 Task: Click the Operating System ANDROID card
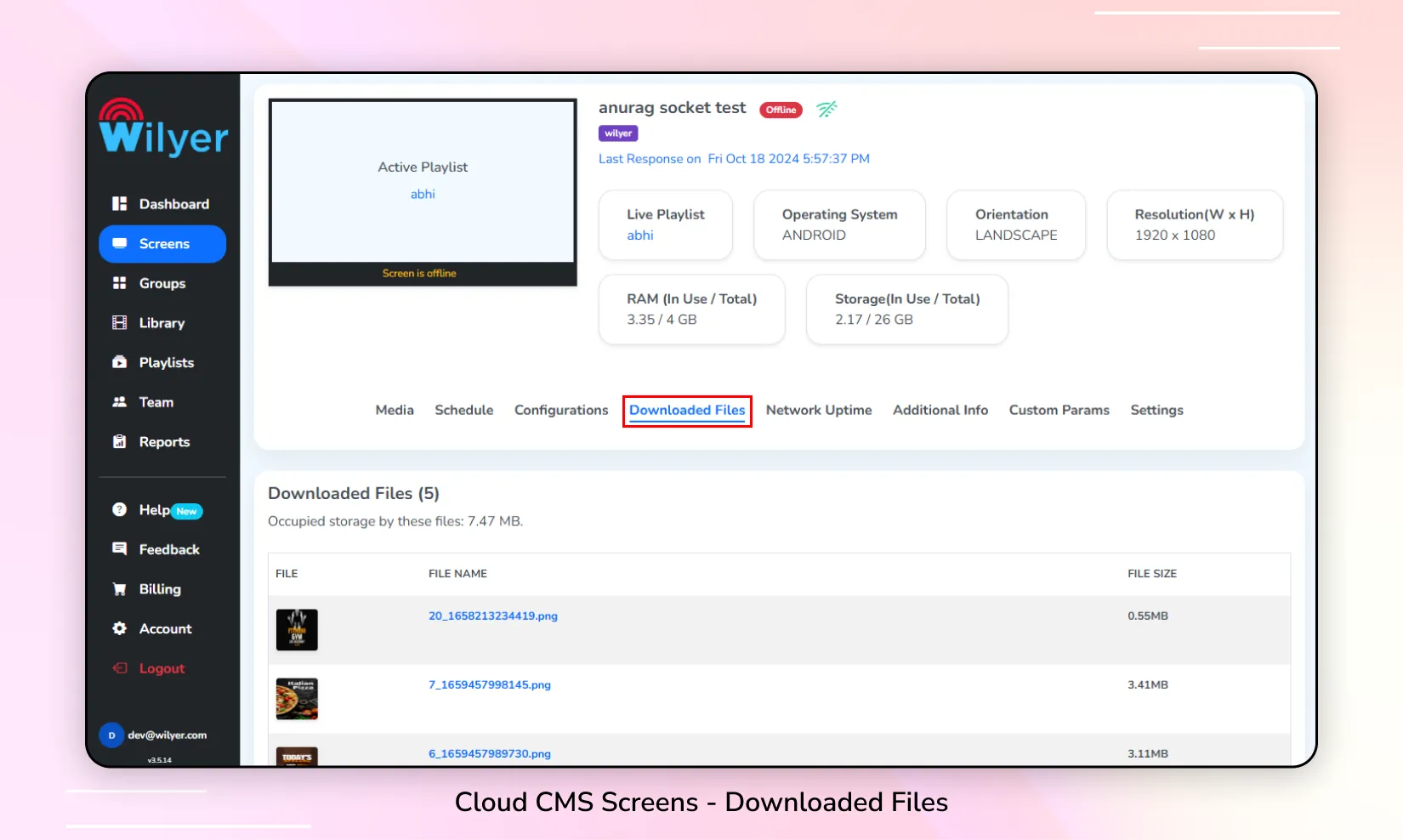coord(839,225)
